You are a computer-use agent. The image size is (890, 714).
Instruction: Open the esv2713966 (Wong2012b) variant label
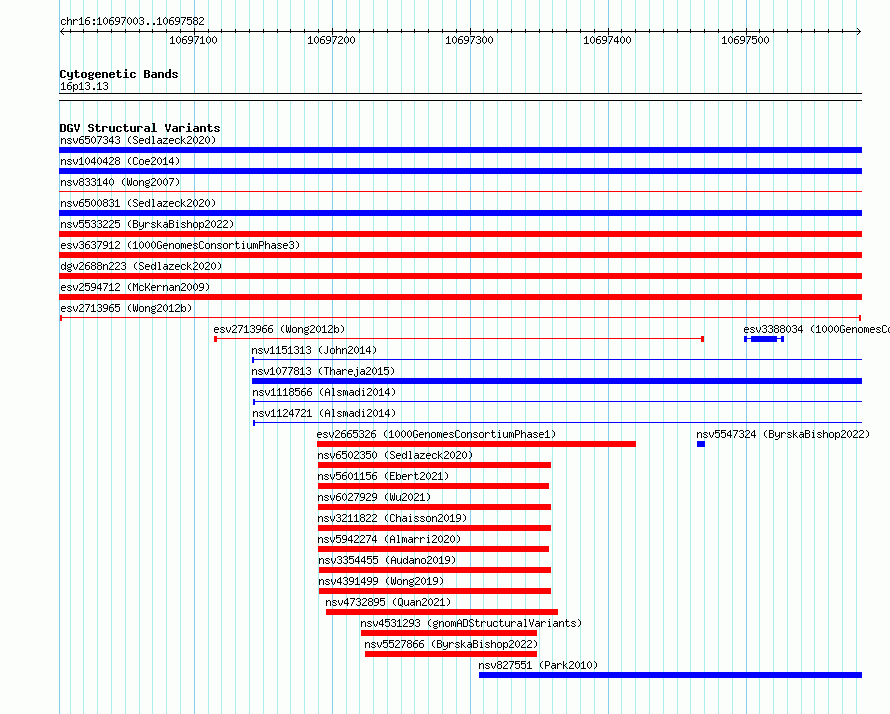tap(279, 329)
